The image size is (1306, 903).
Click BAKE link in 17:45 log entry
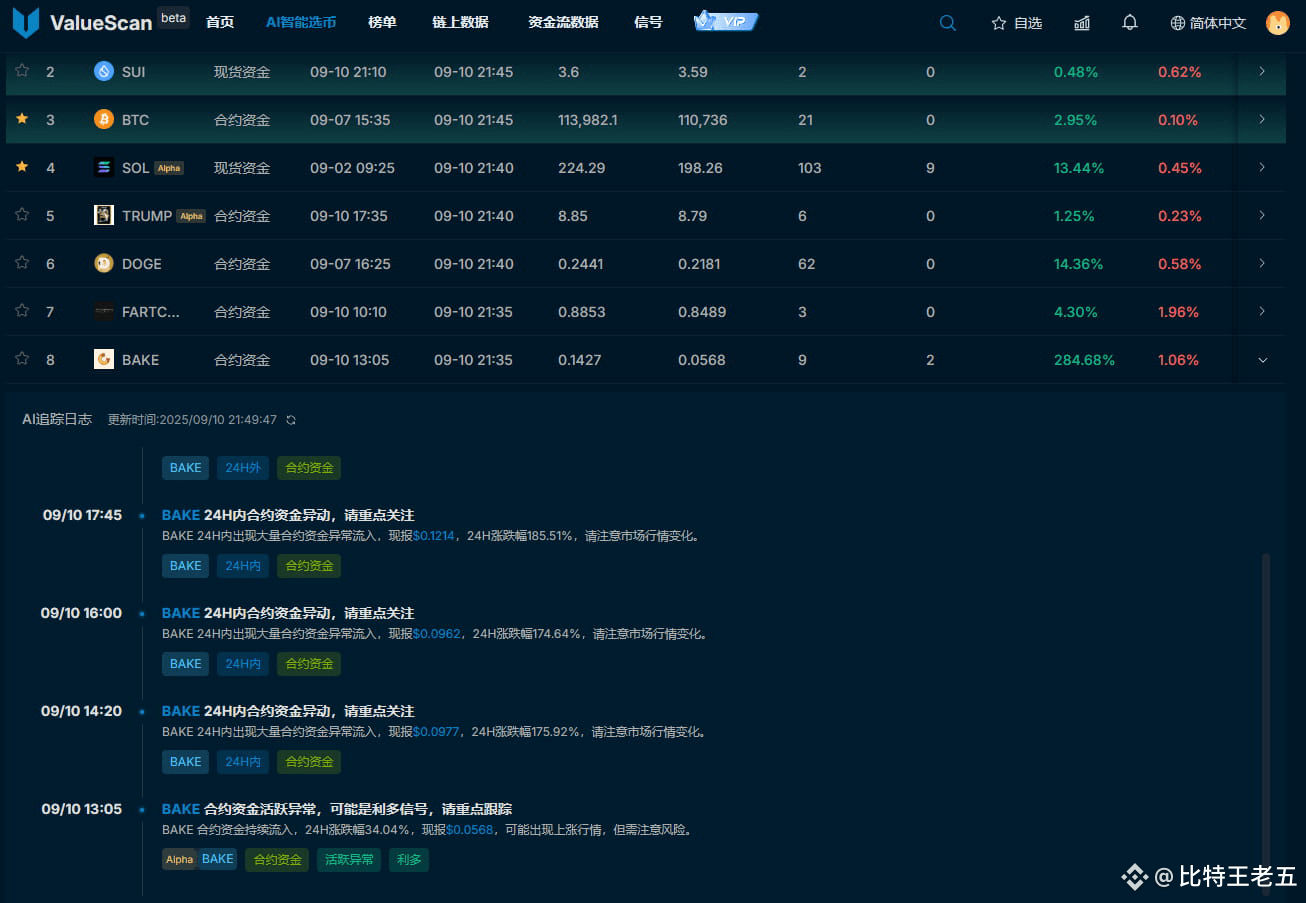181,515
